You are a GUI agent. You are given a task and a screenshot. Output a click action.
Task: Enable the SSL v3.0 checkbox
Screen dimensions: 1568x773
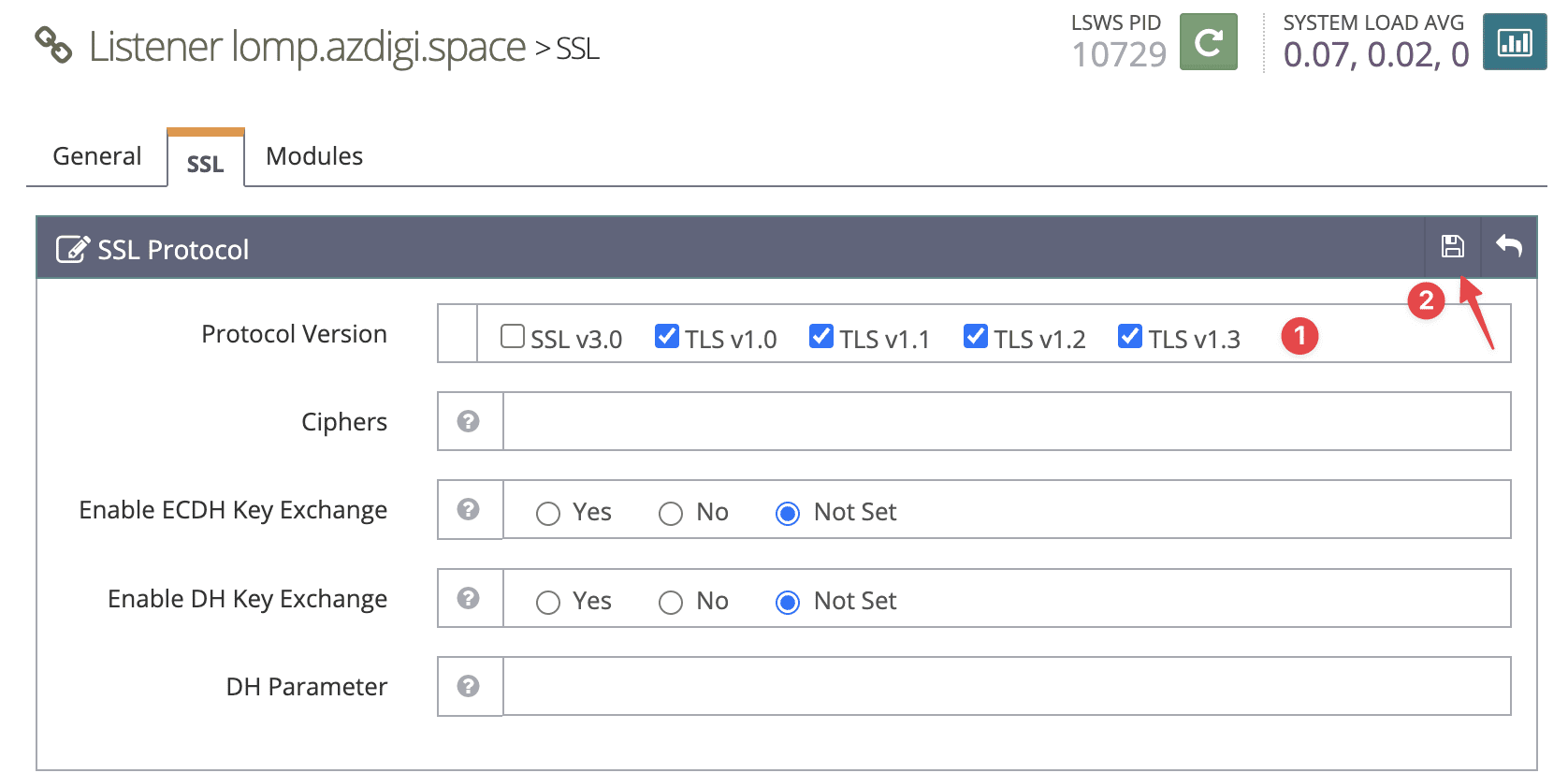(x=513, y=336)
